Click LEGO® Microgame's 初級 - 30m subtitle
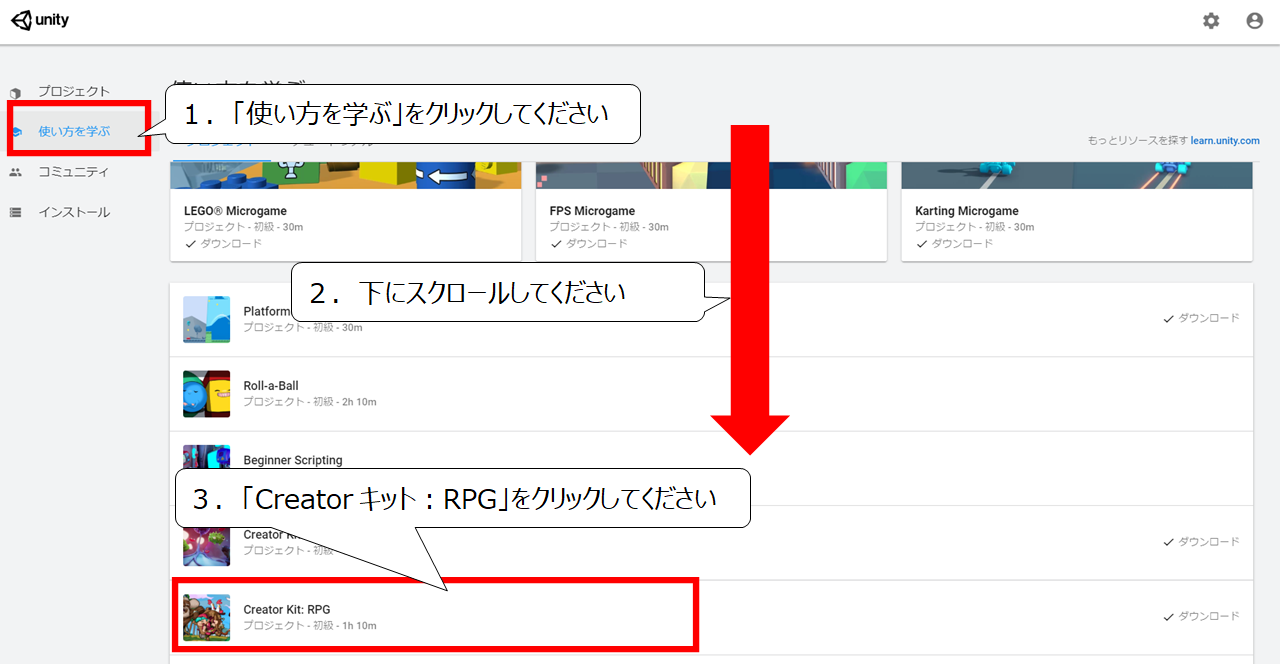This screenshot has width=1280, height=664. click(244, 227)
